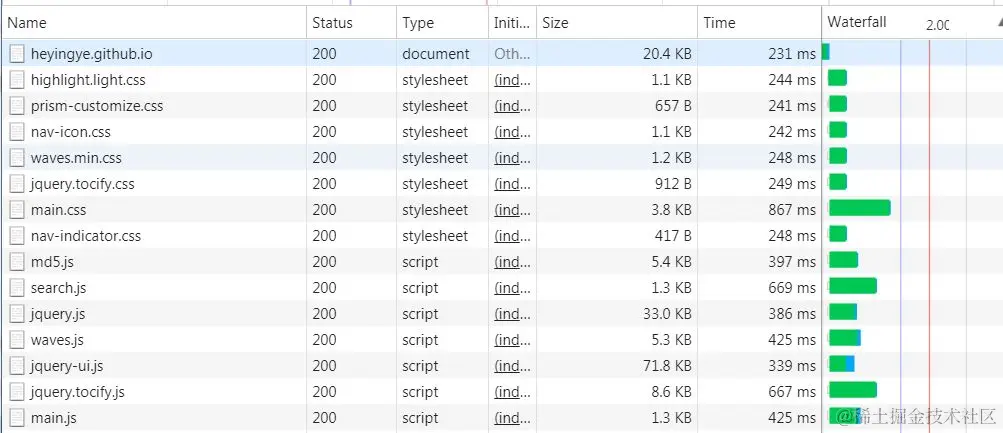Open initiator link of md5.js row
Screen dimensions: 1003x433
click(512, 262)
